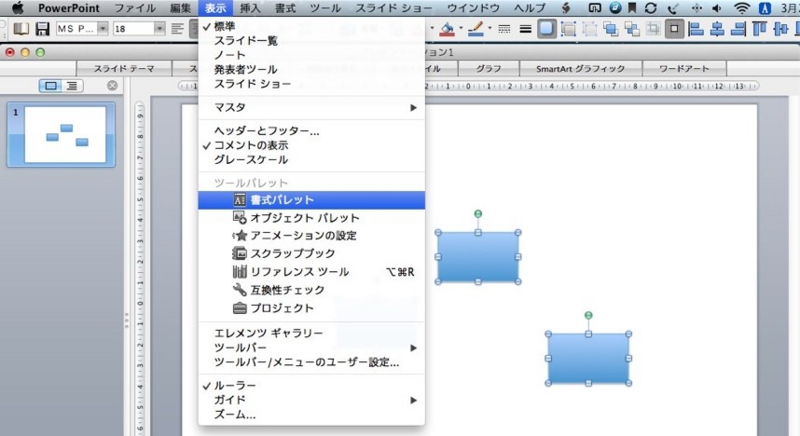The height and width of the screenshot is (436, 800).
Task: Run 互換性チェック from the menu
Action: pos(311,290)
